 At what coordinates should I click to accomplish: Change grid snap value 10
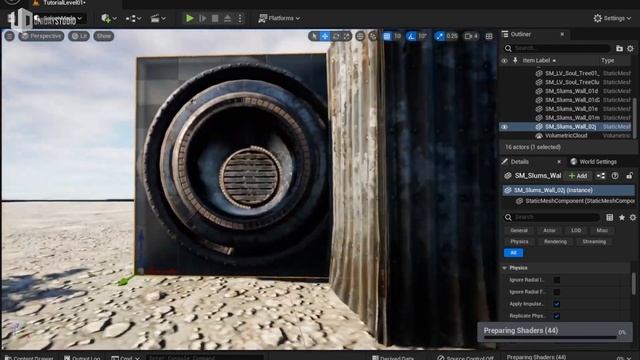[397, 36]
